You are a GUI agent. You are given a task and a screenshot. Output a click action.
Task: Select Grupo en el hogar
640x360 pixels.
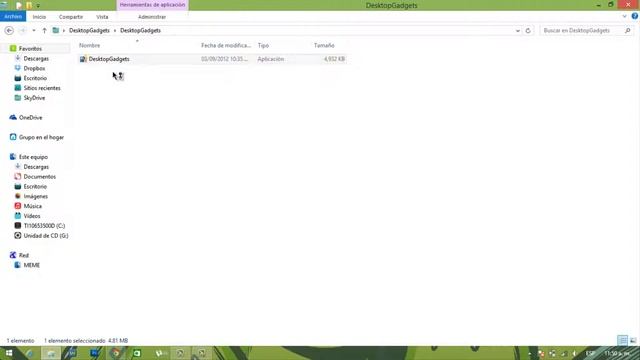41,137
